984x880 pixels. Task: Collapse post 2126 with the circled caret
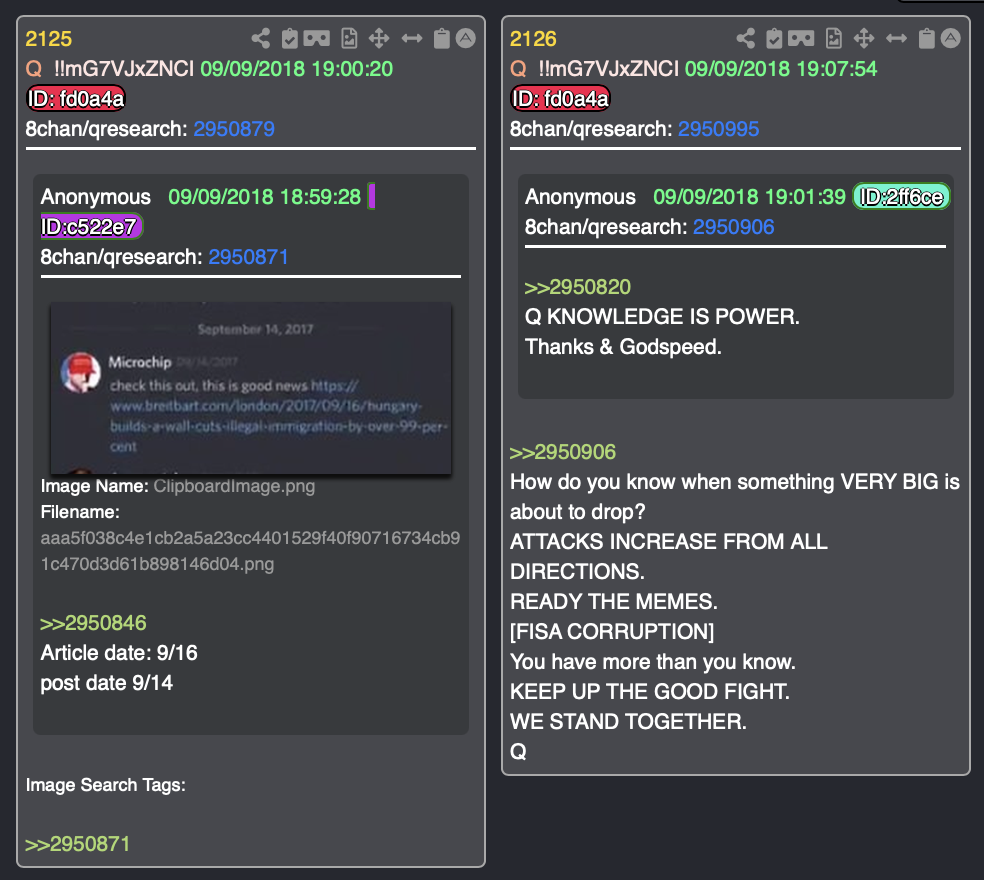coord(951,38)
